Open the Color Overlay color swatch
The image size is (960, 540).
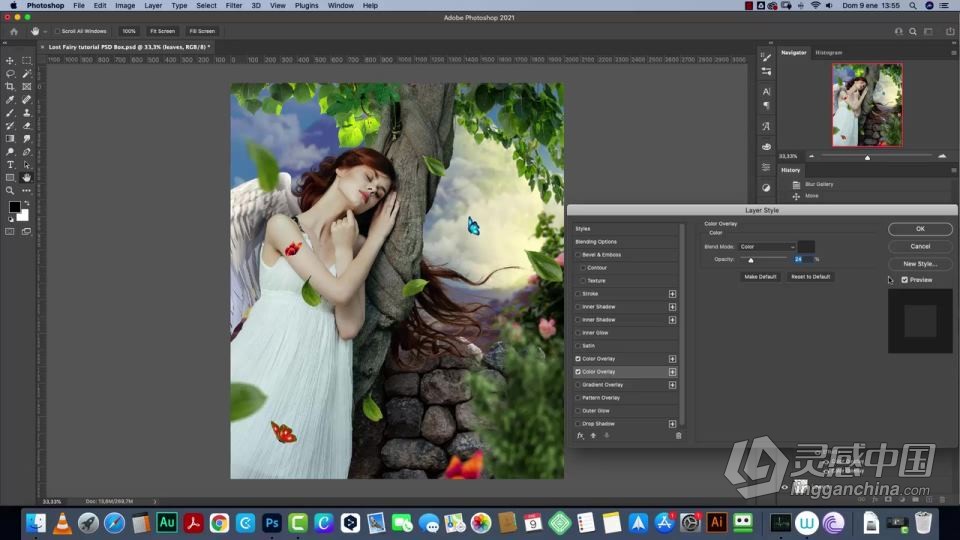[806, 247]
